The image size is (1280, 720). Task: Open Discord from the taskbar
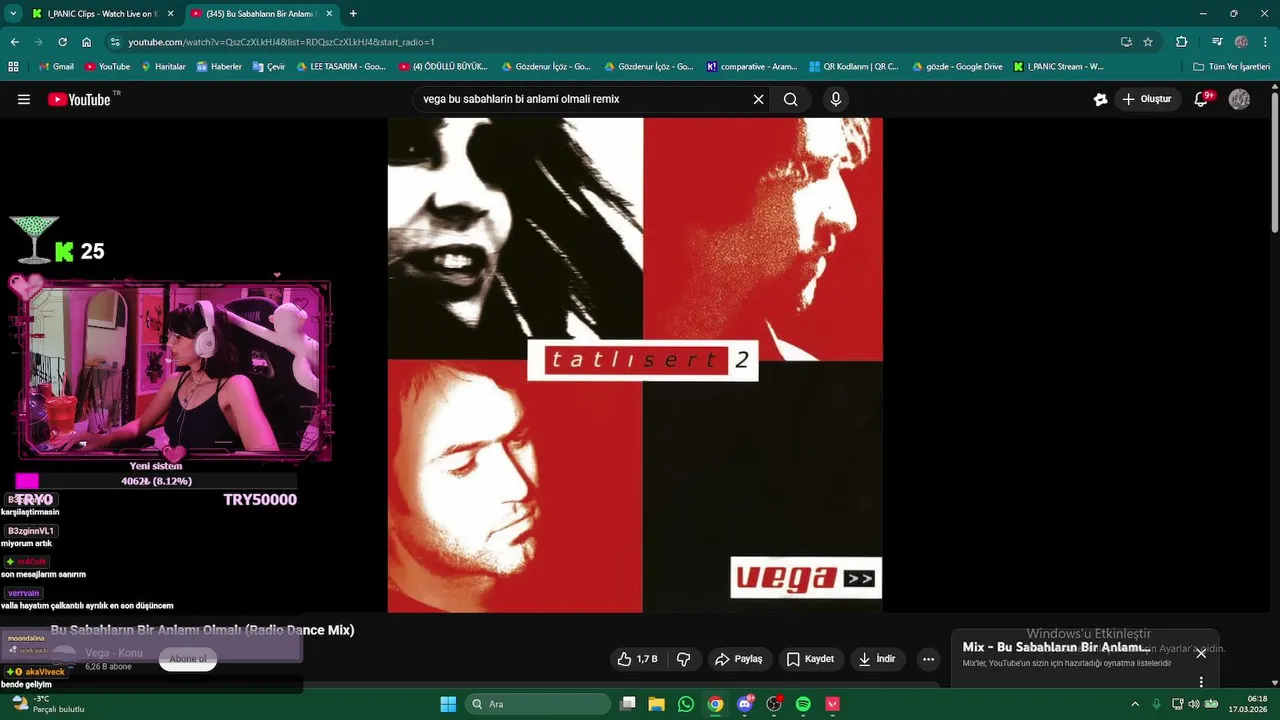[x=744, y=704]
